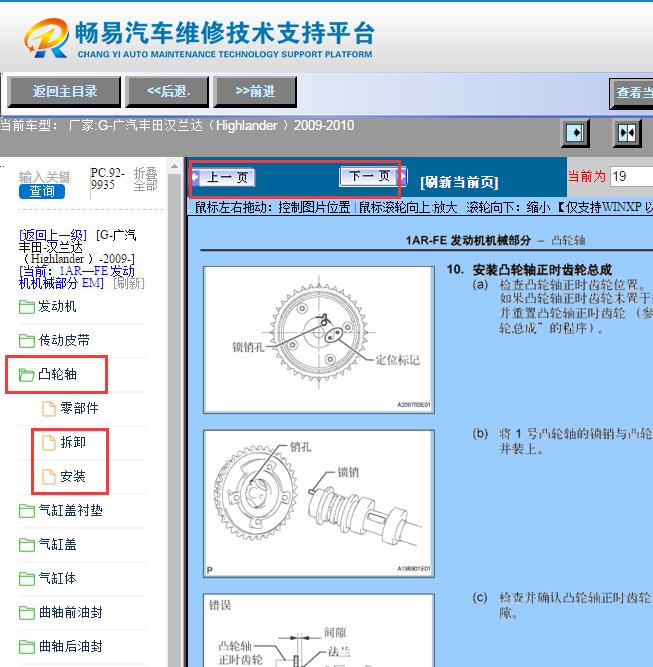Click folder icon beside 曲轴前油封
653x667 pixels.
point(26,613)
